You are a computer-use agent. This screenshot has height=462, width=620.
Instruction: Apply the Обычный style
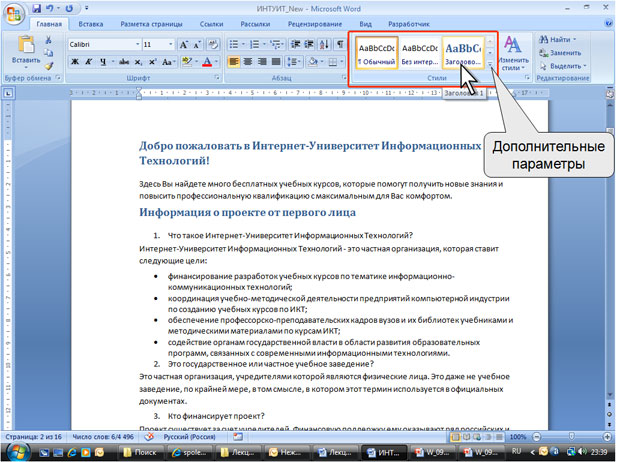pos(376,53)
